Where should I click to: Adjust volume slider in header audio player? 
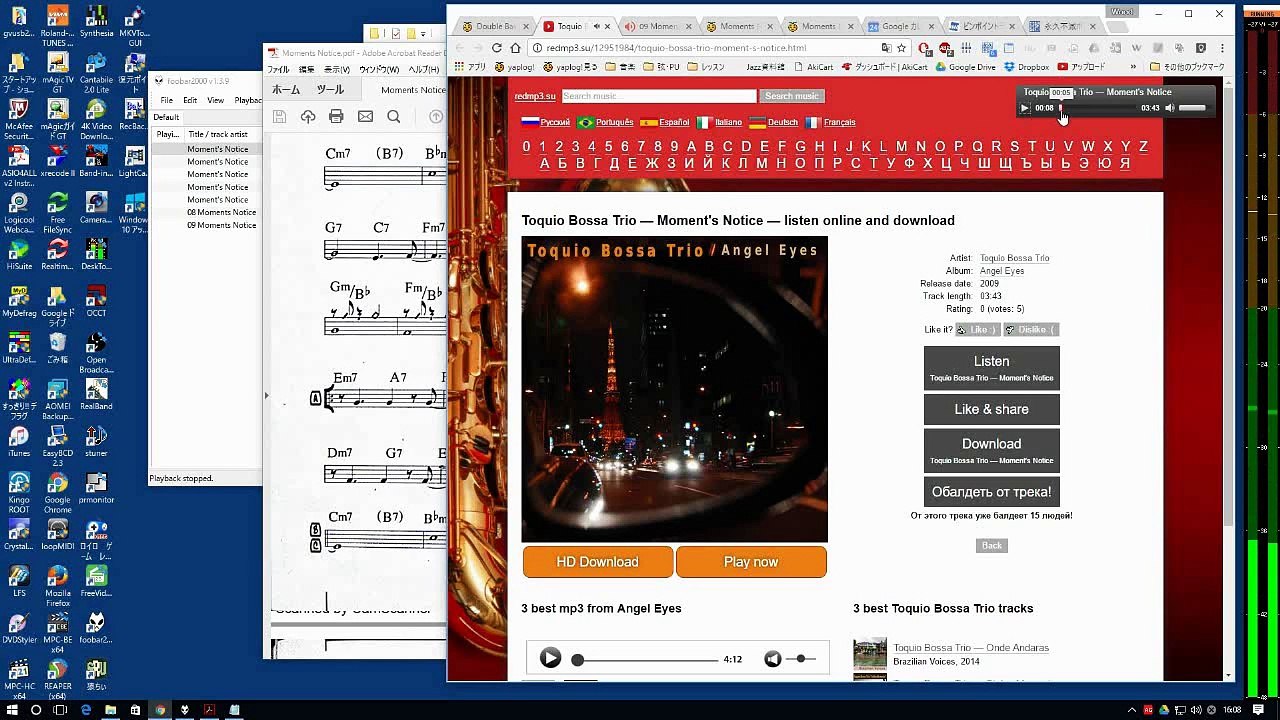(1192, 108)
